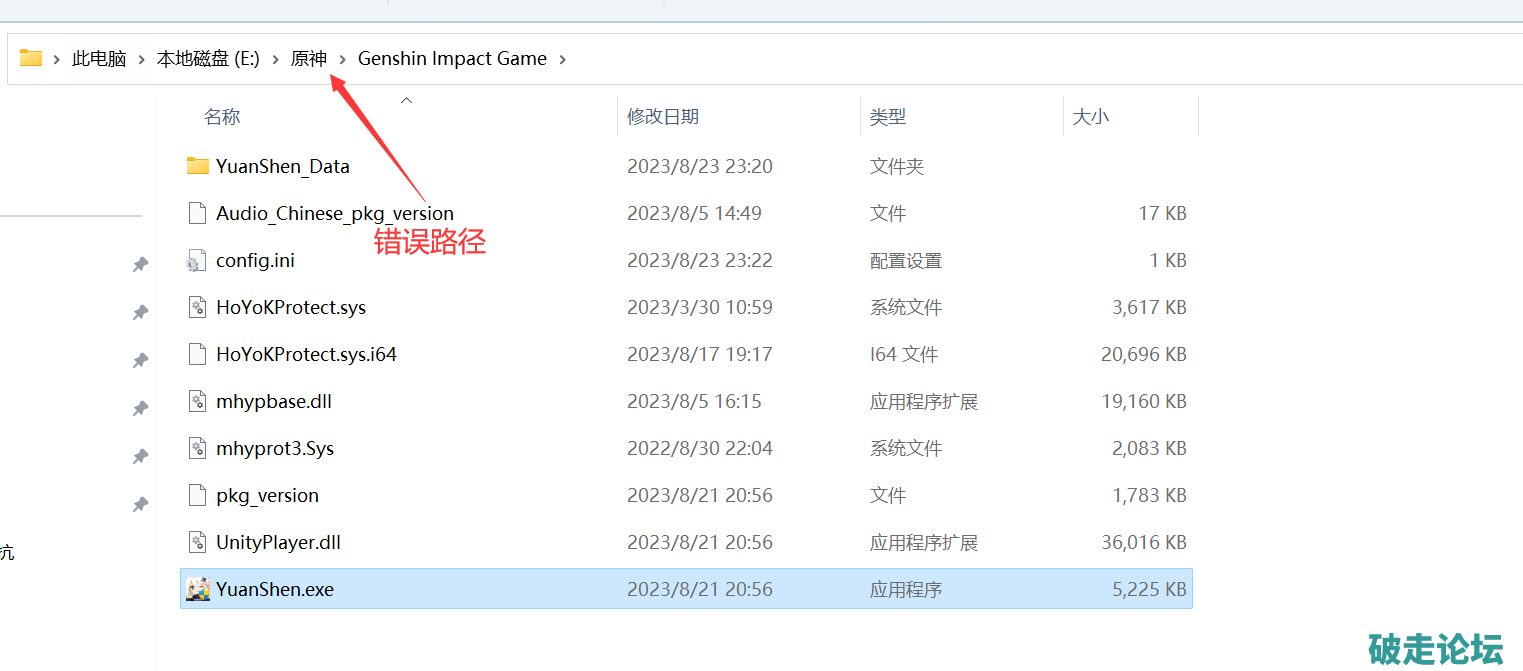Open chevron between 原神 and Genshin Impact Game
The image size is (1523, 671).
(343, 59)
